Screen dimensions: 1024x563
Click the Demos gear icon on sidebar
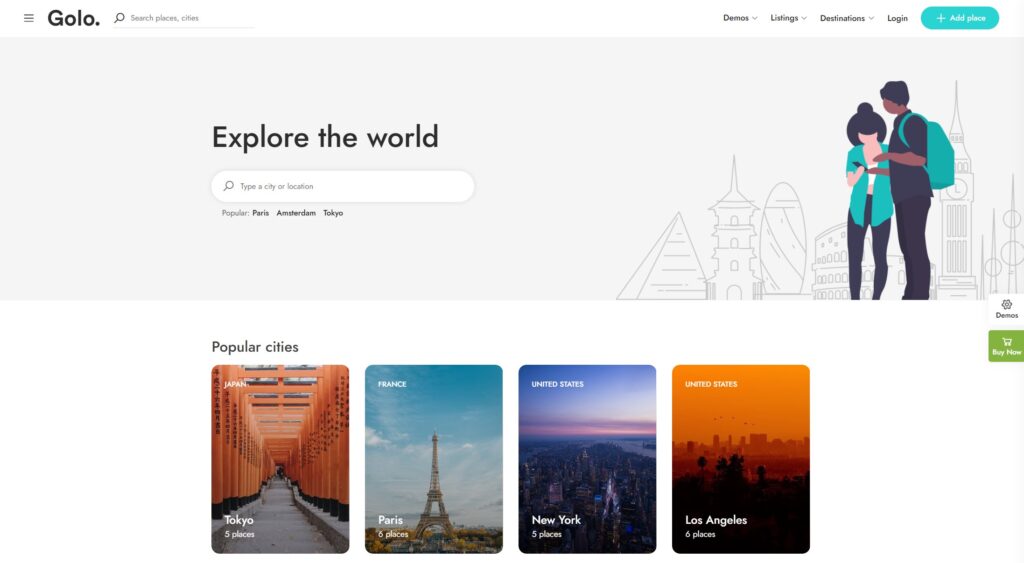[1006, 304]
